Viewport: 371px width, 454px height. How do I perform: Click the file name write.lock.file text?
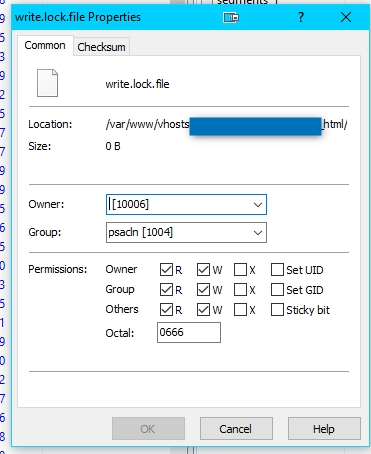pos(137,84)
